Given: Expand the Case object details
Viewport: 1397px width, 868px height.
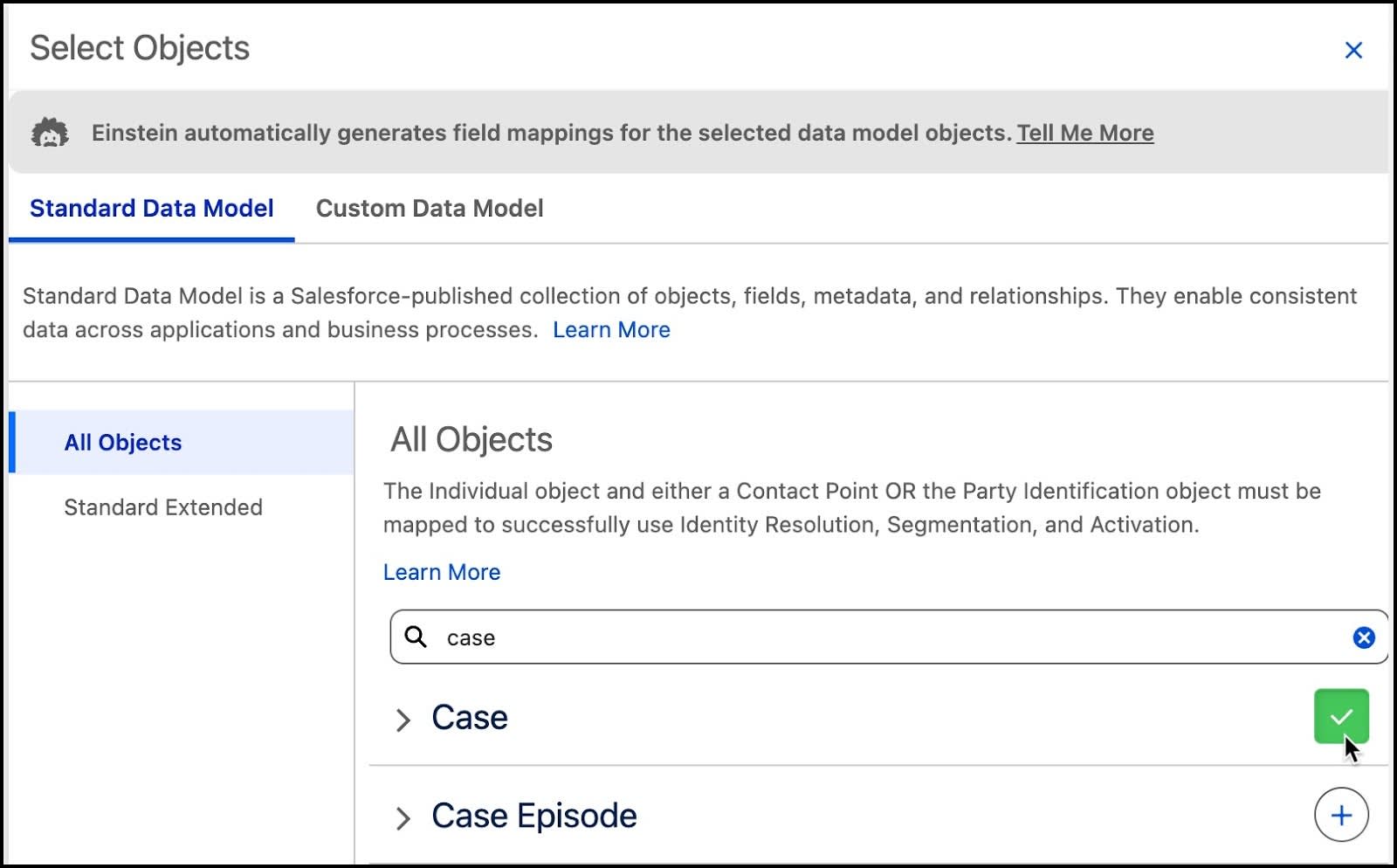Looking at the screenshot, I should pos(403,719).
